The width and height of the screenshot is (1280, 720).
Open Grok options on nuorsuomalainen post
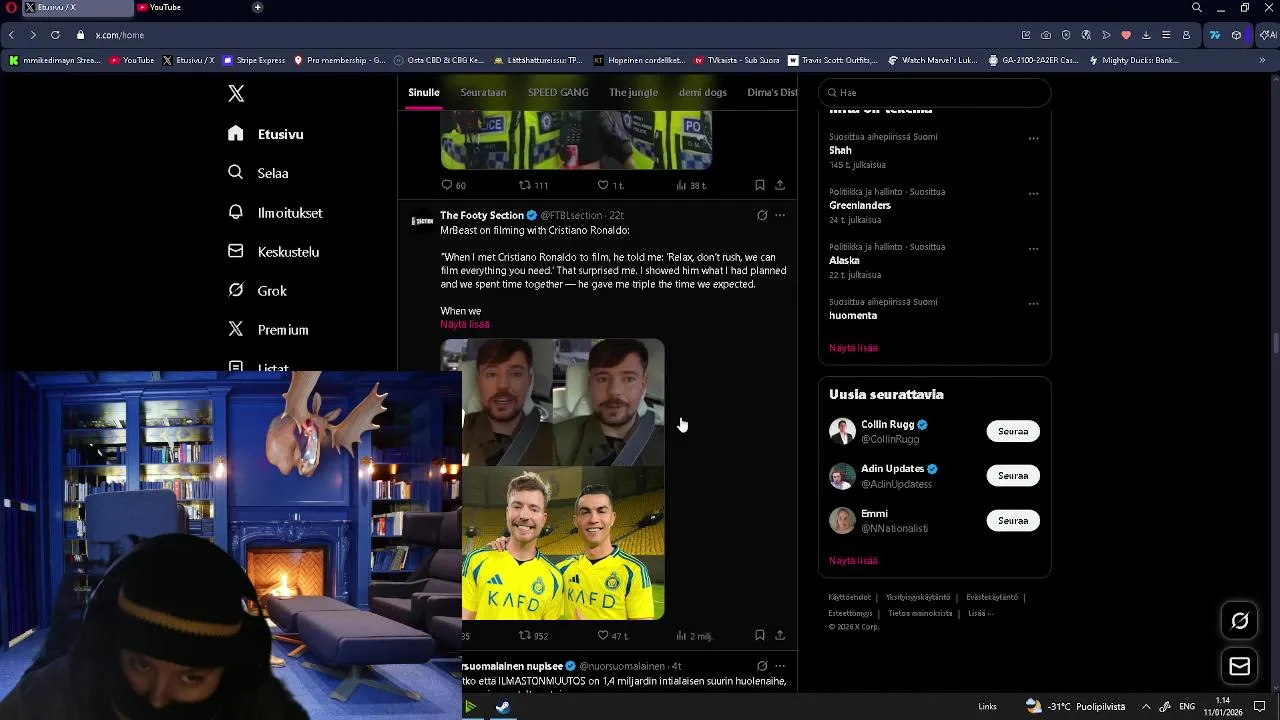(x=762, y=666)
